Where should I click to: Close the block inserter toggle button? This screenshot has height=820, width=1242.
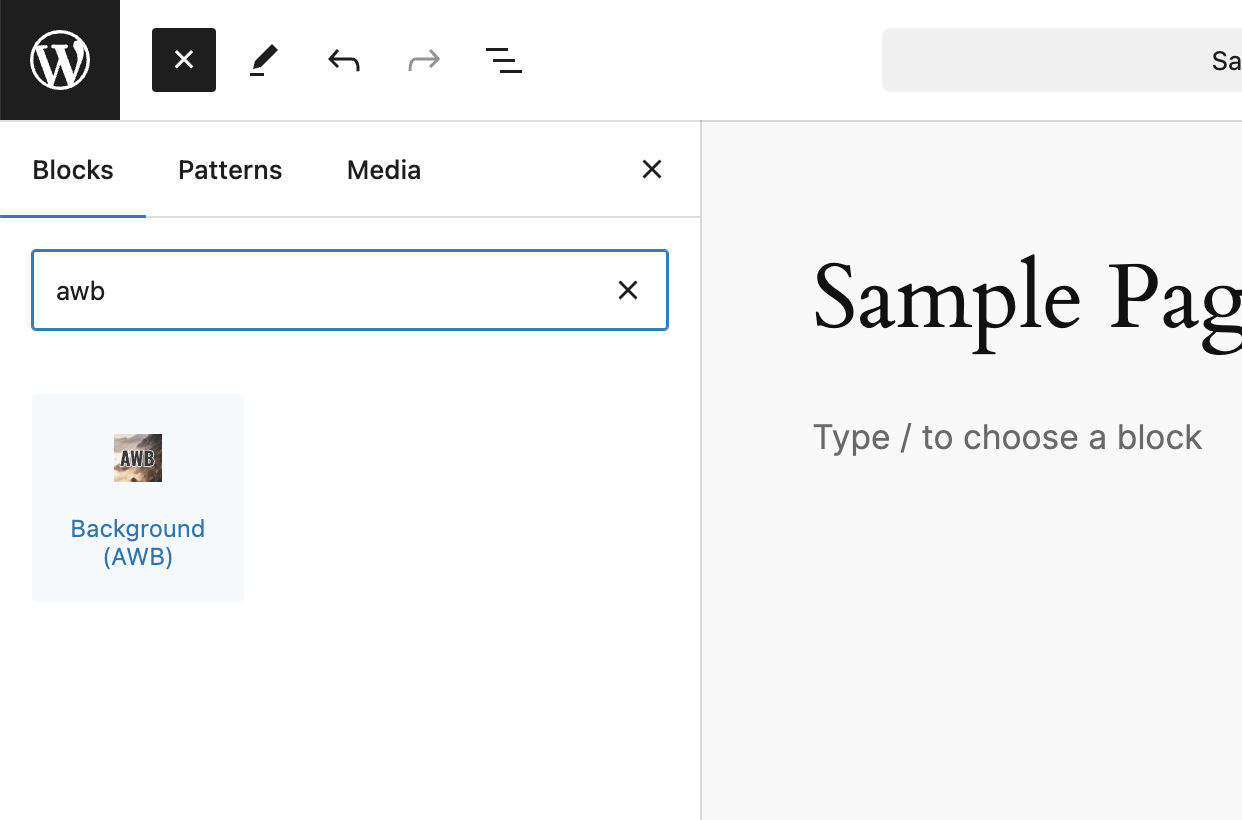click(x=184, y=60)
